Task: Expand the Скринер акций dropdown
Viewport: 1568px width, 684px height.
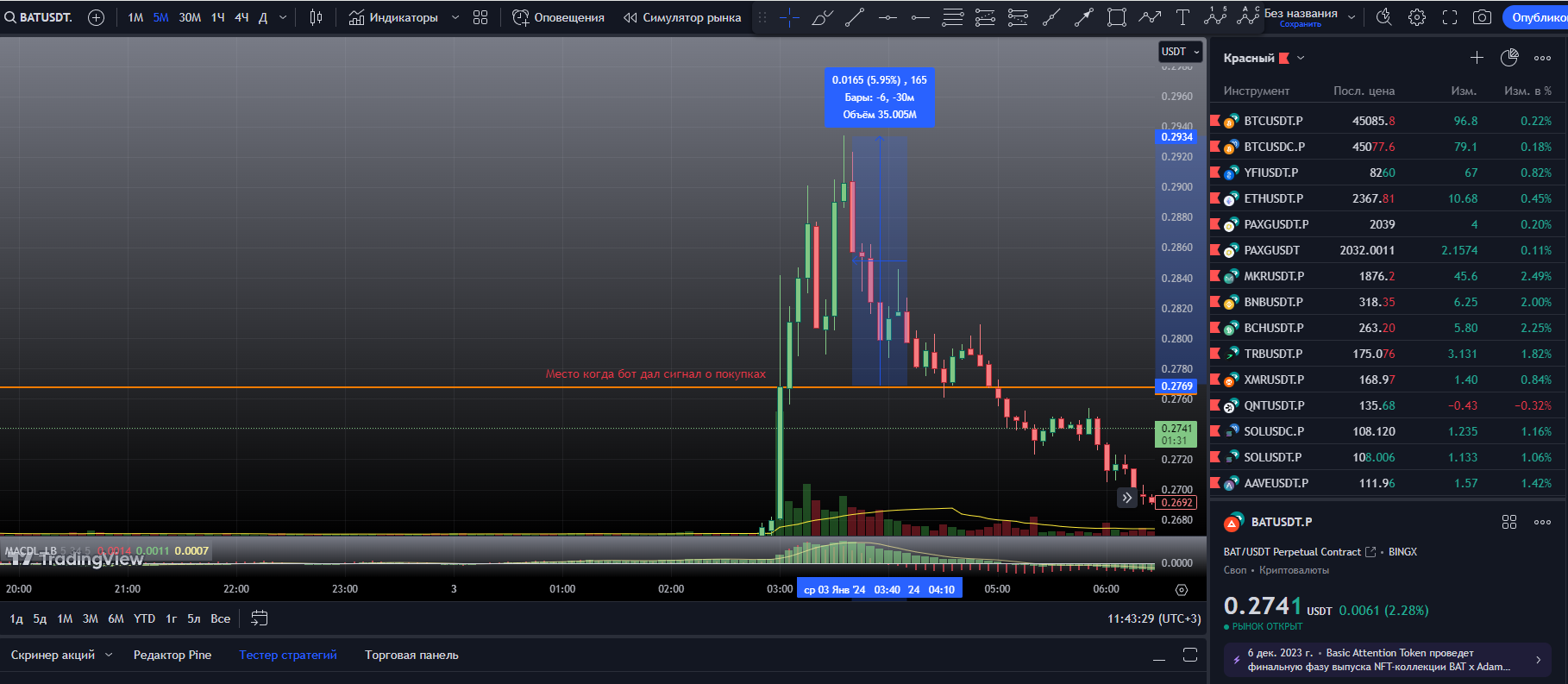Action: click(109, 655)
